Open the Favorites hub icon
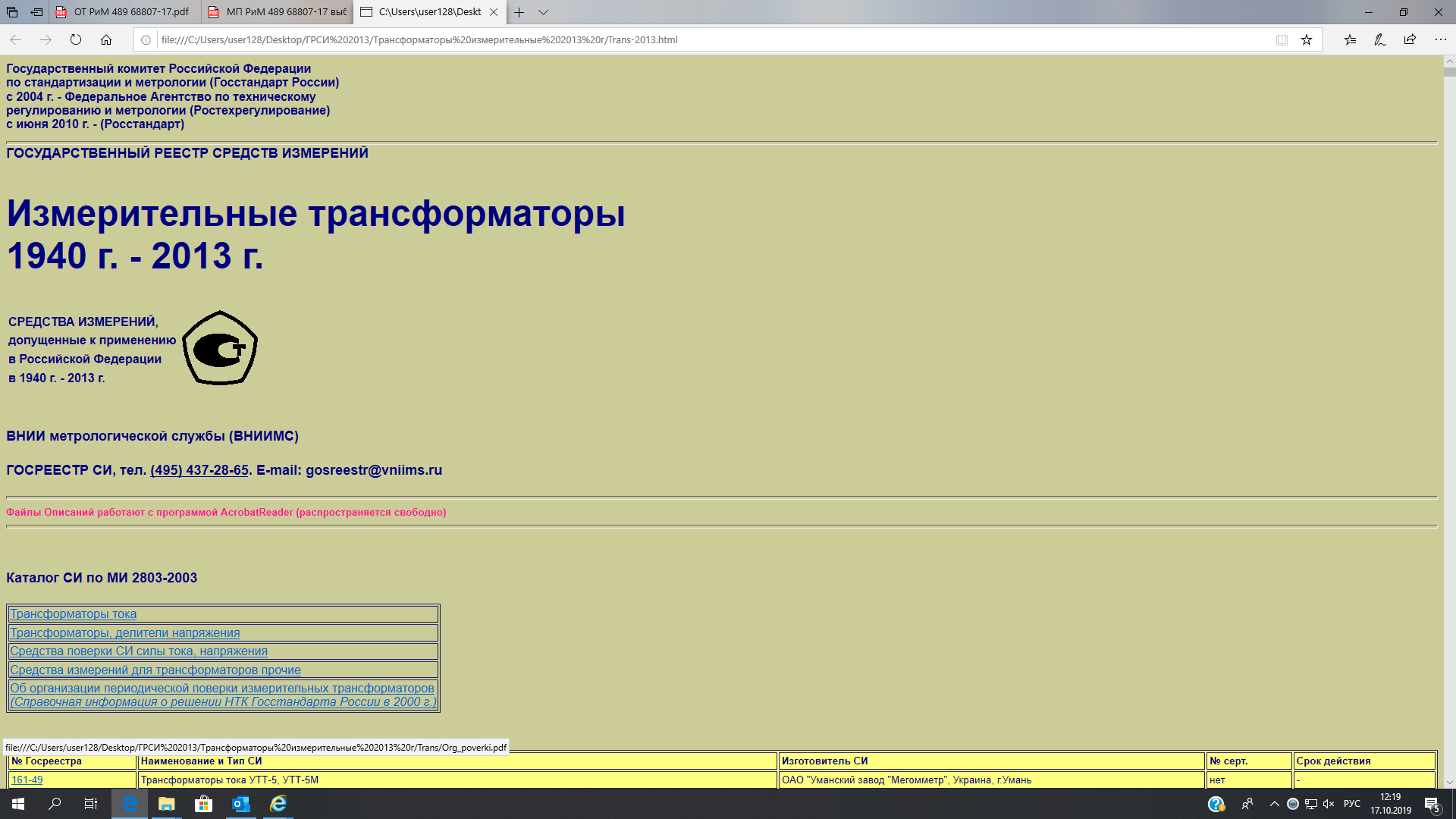Screen dimensions: 1456x819 1350,39
